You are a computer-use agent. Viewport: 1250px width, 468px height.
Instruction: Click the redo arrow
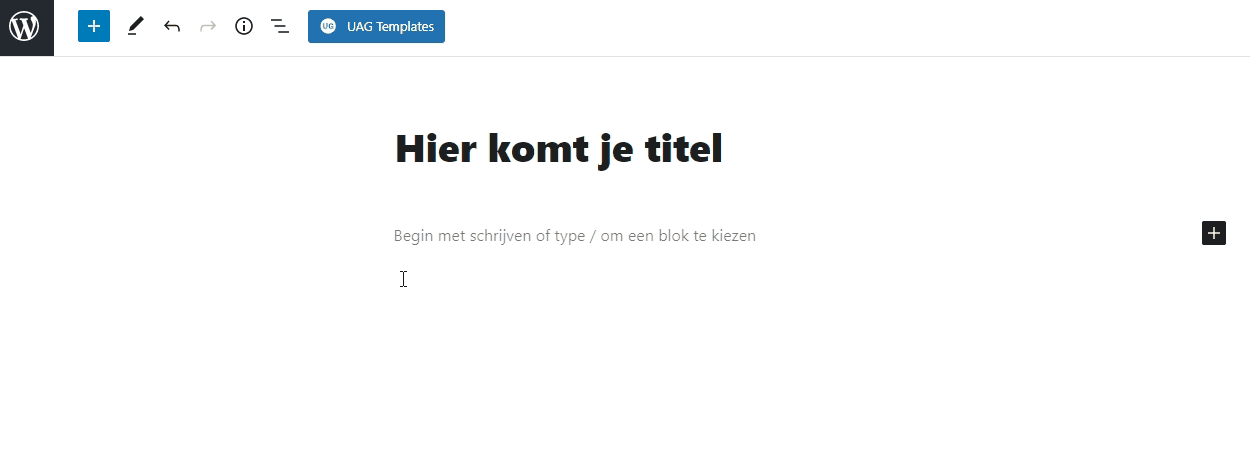tap(208, 27)
